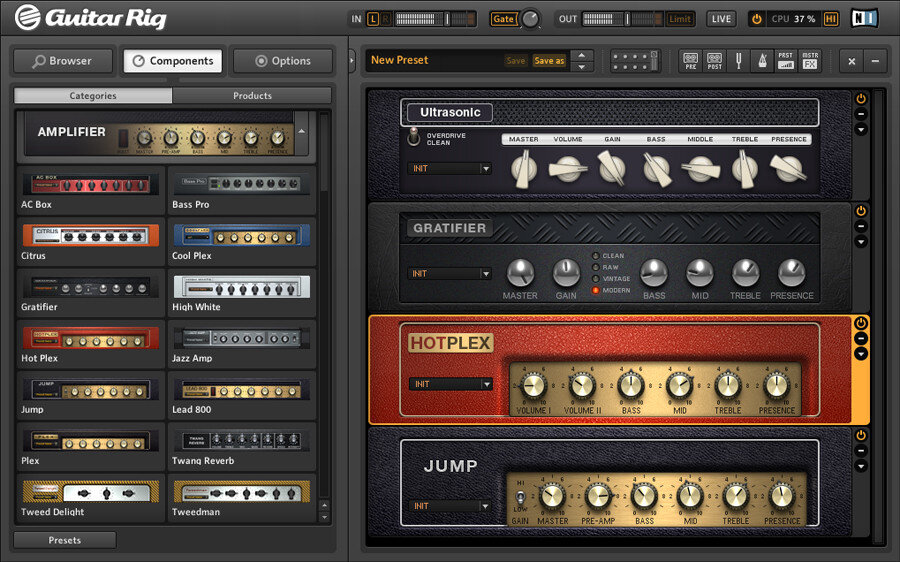Click the Jump Bass knob
Image resolution: width=900 pixels, height=562 pixels.
pos(644,496)
